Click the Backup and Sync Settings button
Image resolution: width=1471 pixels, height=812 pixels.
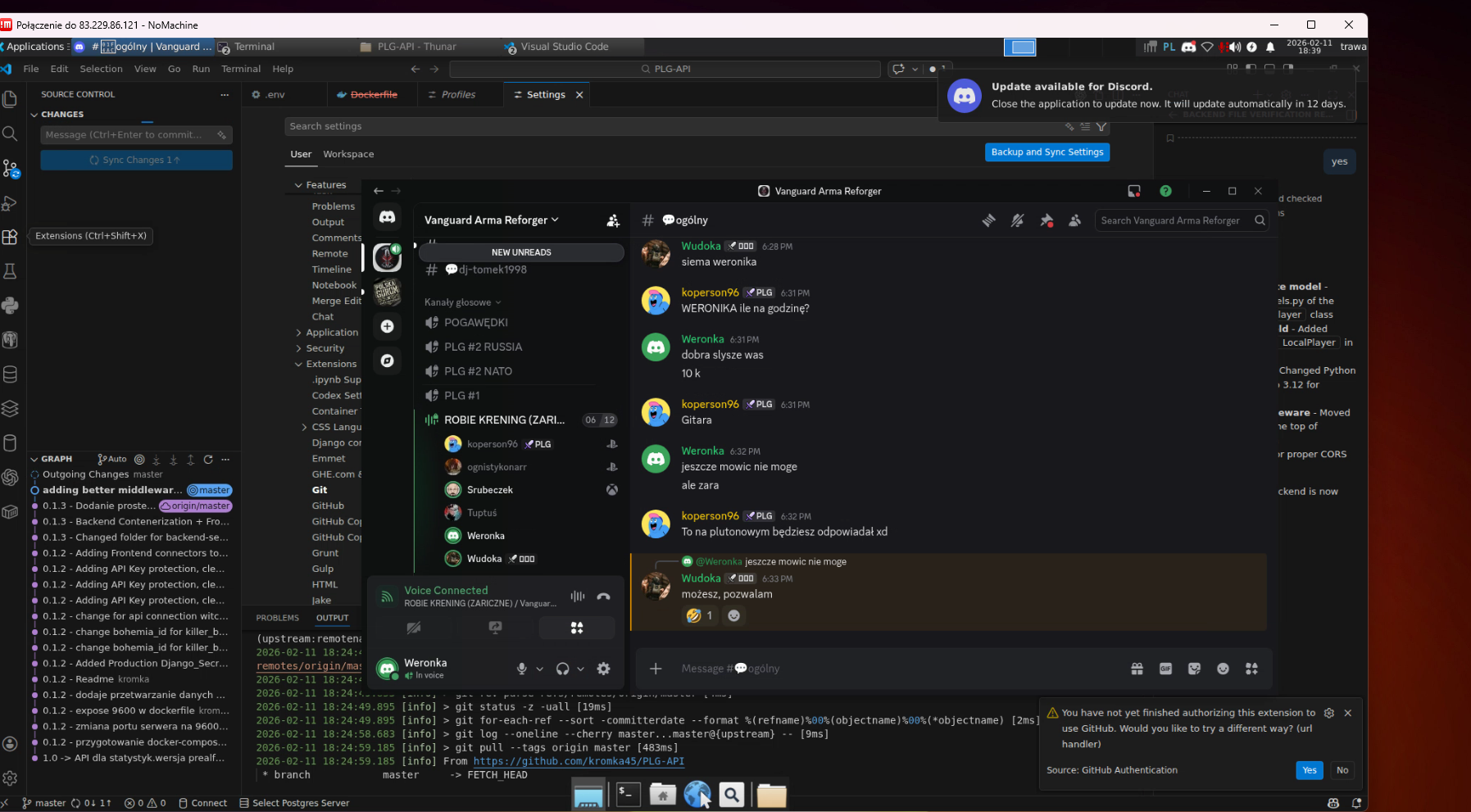click(x=1046, y=152)
